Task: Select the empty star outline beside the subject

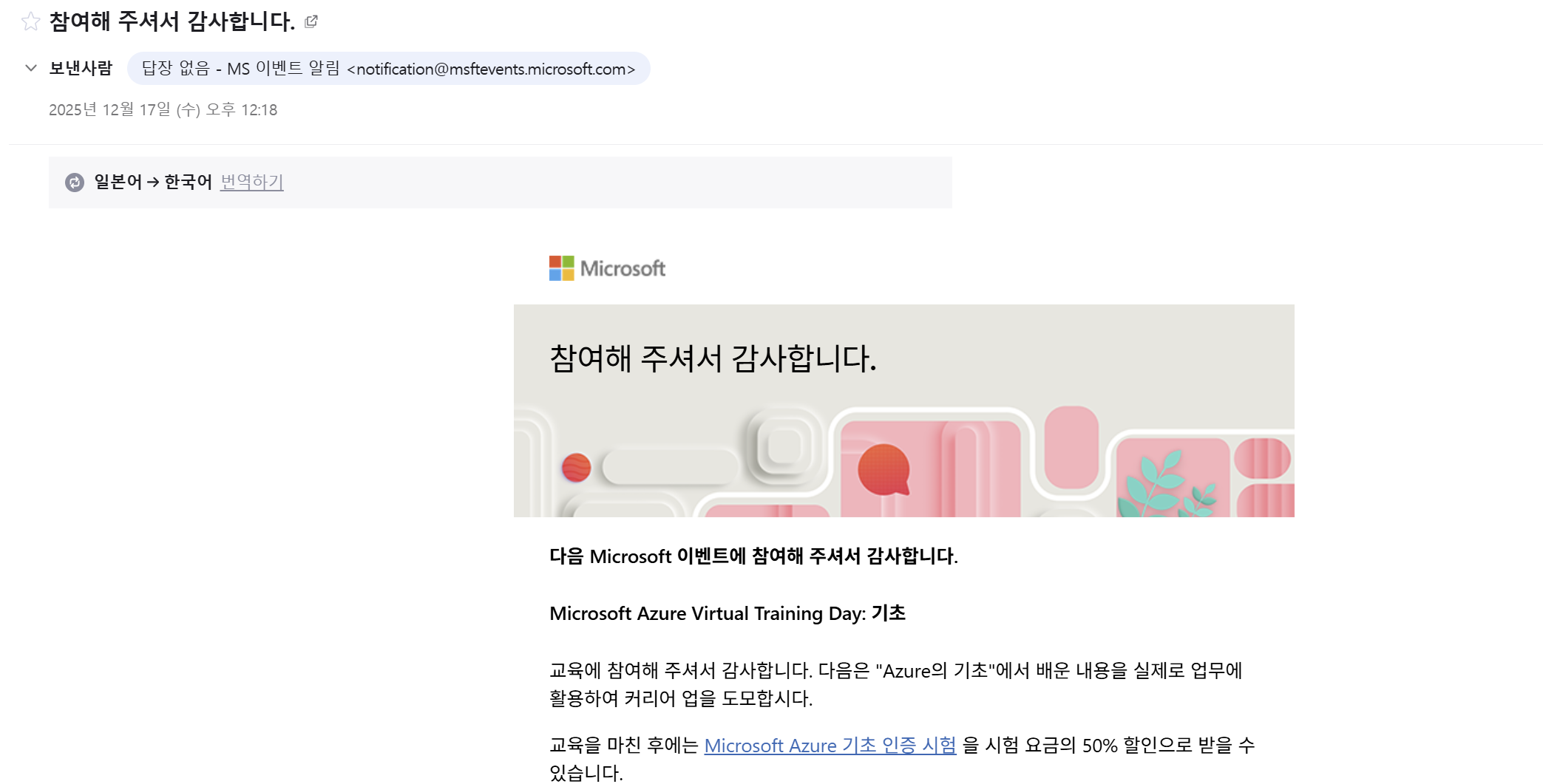Action: (x=30, y=20)
